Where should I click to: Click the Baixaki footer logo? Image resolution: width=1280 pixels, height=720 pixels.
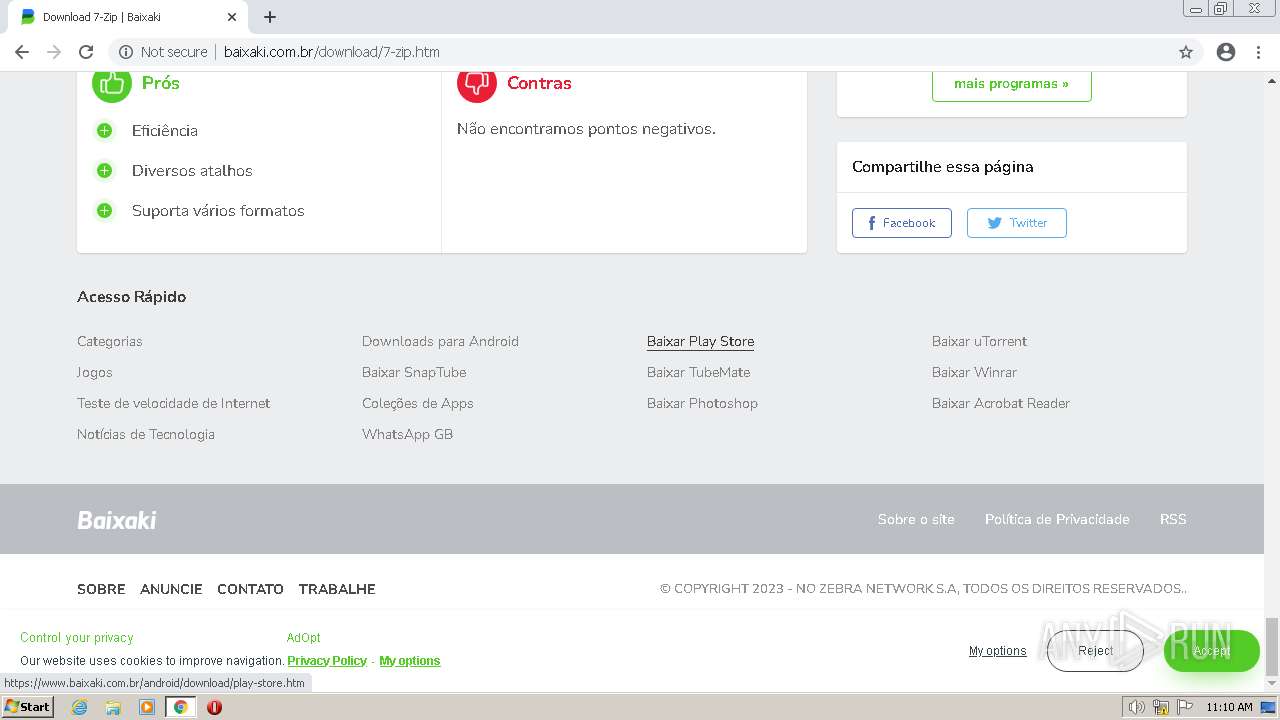point(117,520)
